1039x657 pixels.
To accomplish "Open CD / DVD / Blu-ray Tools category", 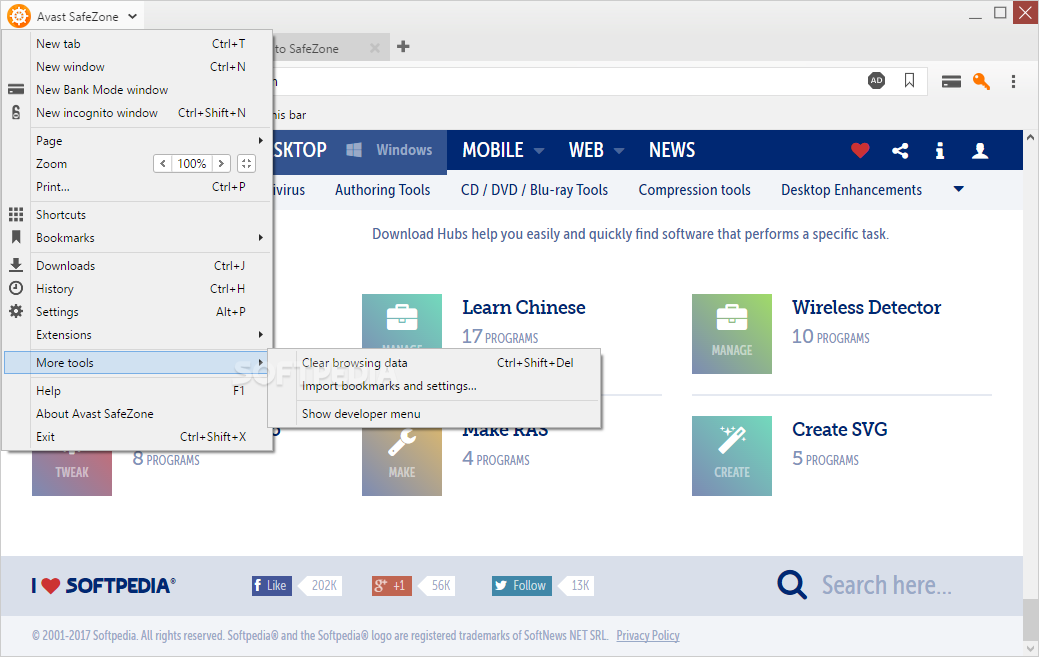I will [534, 190].
